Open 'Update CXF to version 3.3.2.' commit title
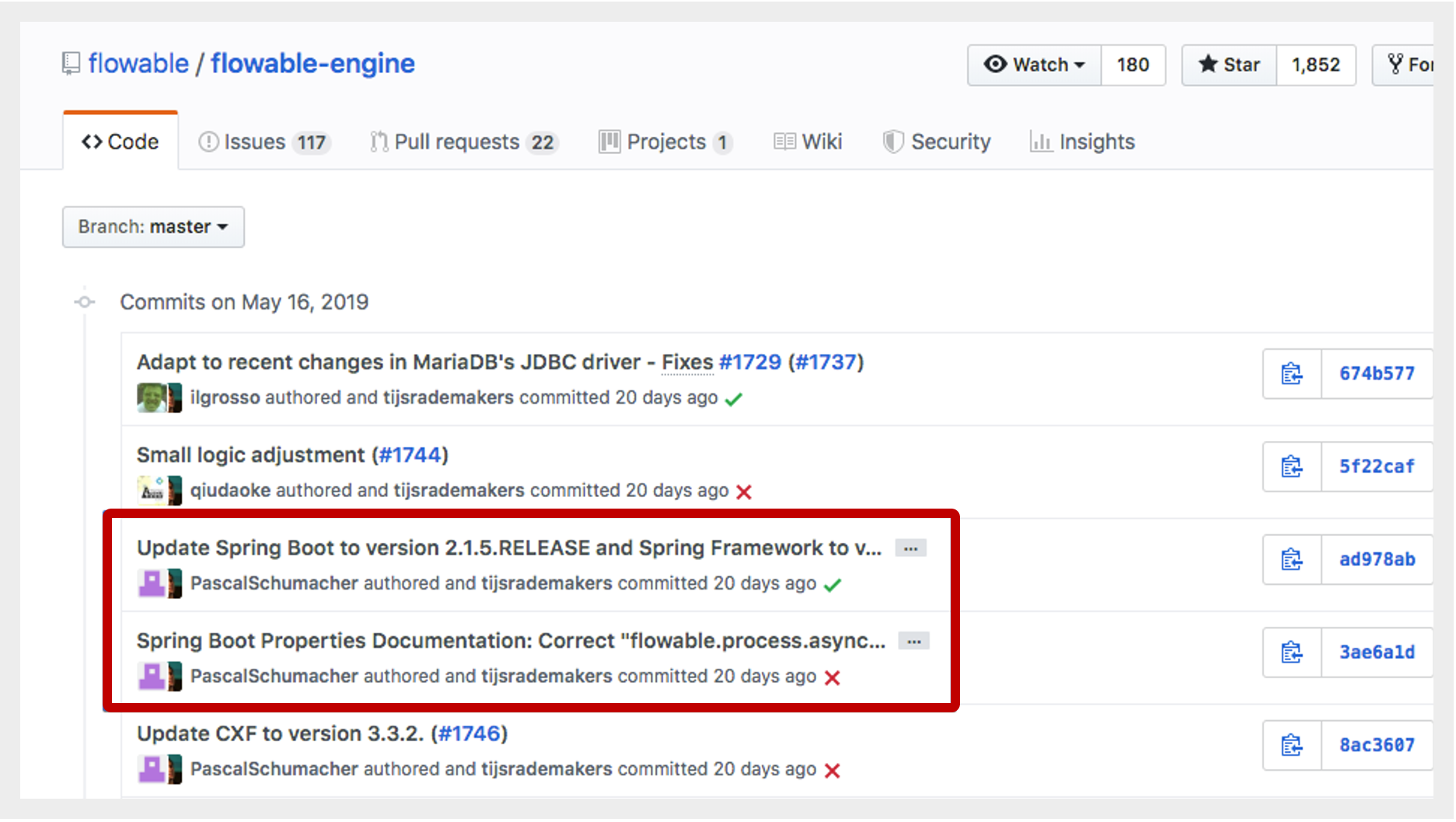 [281, 734]
